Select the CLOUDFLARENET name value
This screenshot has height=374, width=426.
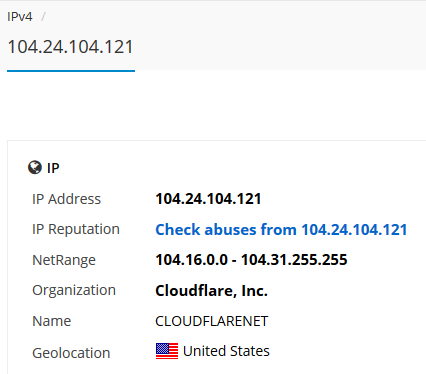coord(212,321)
